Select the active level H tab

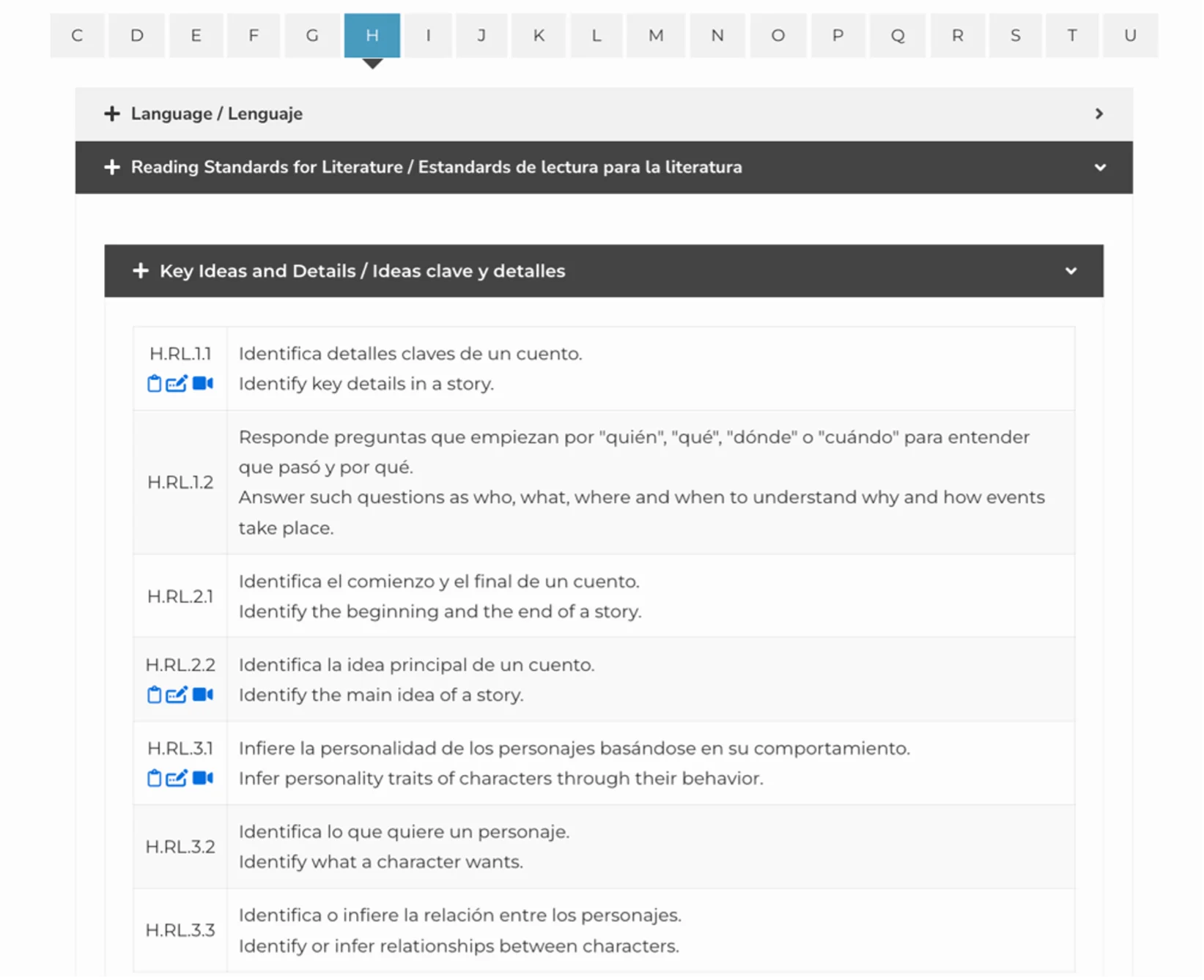(372, 35)
